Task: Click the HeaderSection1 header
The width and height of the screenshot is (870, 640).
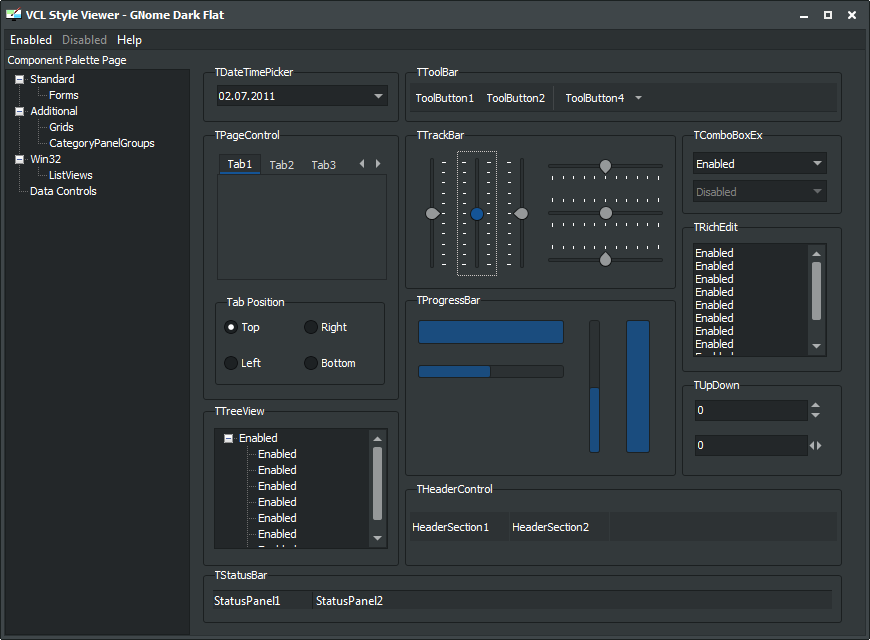Action: click(x=459, y=527)
